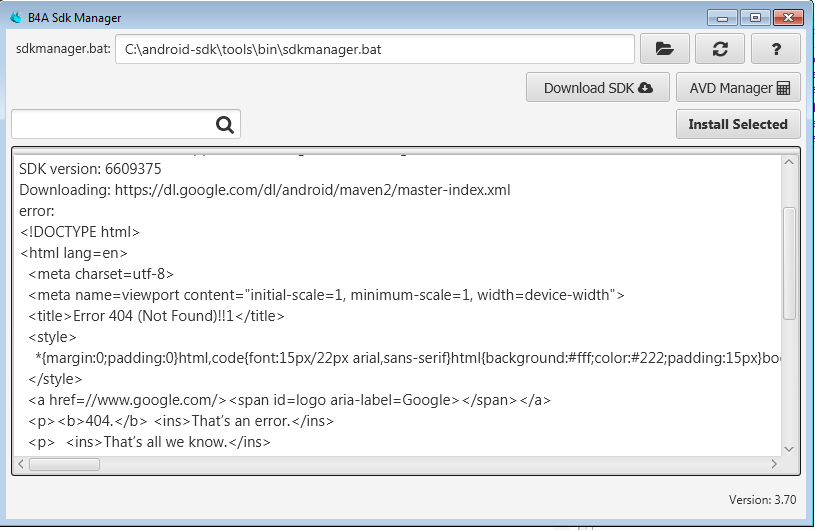Focus the sdkmanager.bat path field
The height and width of the screenshot is (530, 815).
374,48
